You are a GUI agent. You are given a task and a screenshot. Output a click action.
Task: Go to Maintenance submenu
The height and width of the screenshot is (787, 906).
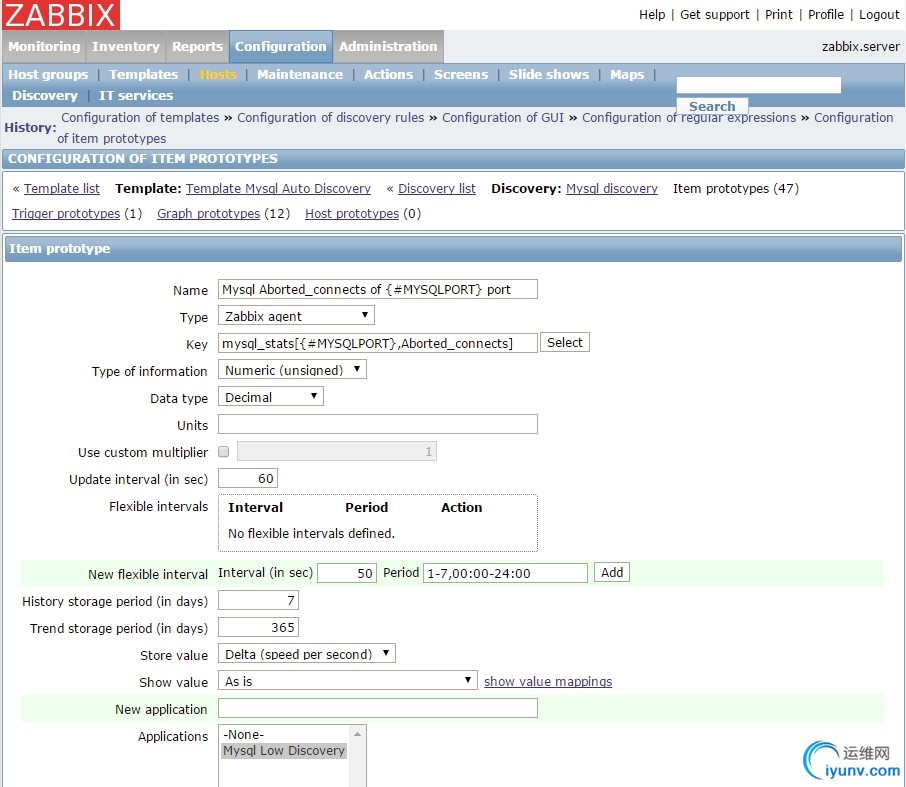[300, 75]
